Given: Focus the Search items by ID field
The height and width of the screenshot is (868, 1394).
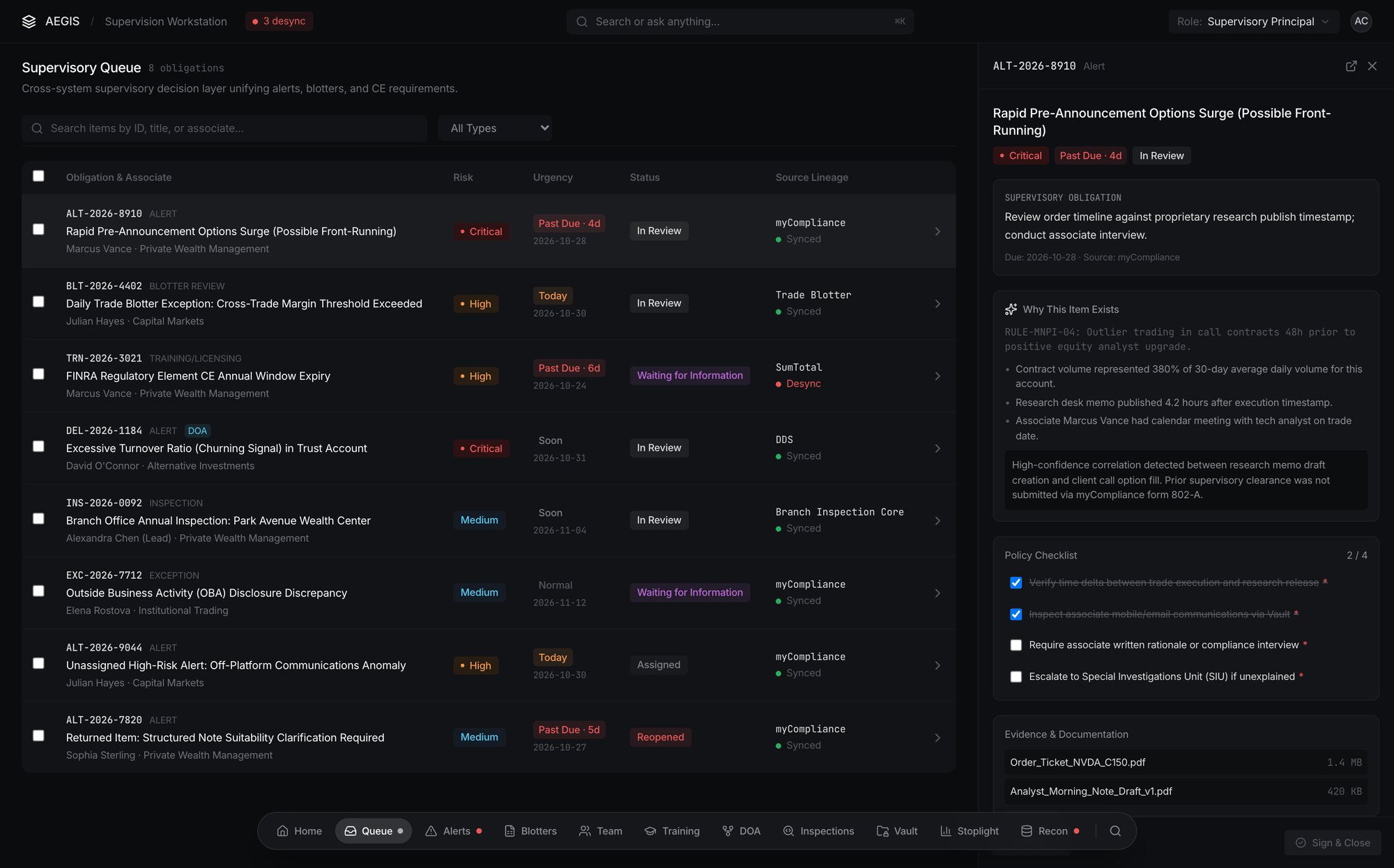Looking at the screenshot, I should pyautogui.click(x=224, y=128).
